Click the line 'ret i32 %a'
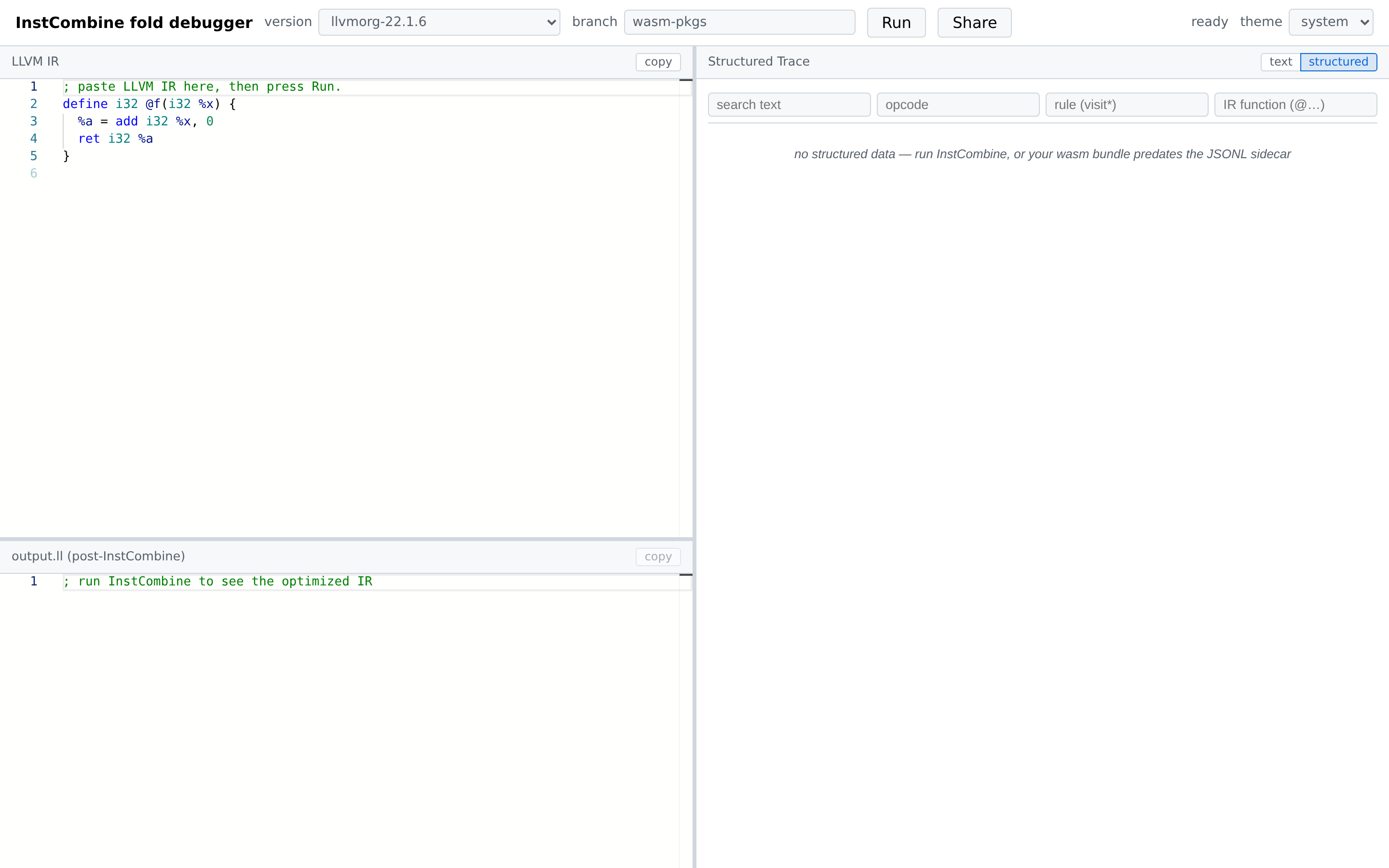The height and width of the screenshot is (868, 1389). [x=115, y=139]
